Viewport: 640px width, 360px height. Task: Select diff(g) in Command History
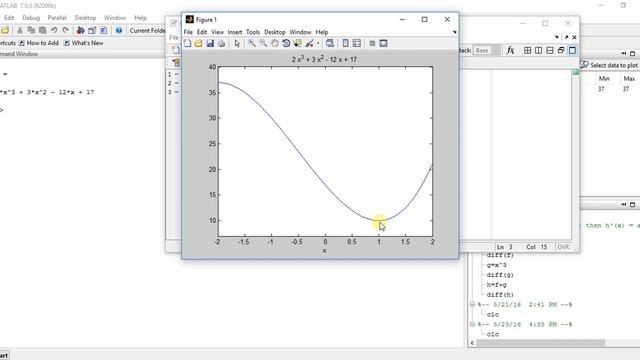point(500,275)
